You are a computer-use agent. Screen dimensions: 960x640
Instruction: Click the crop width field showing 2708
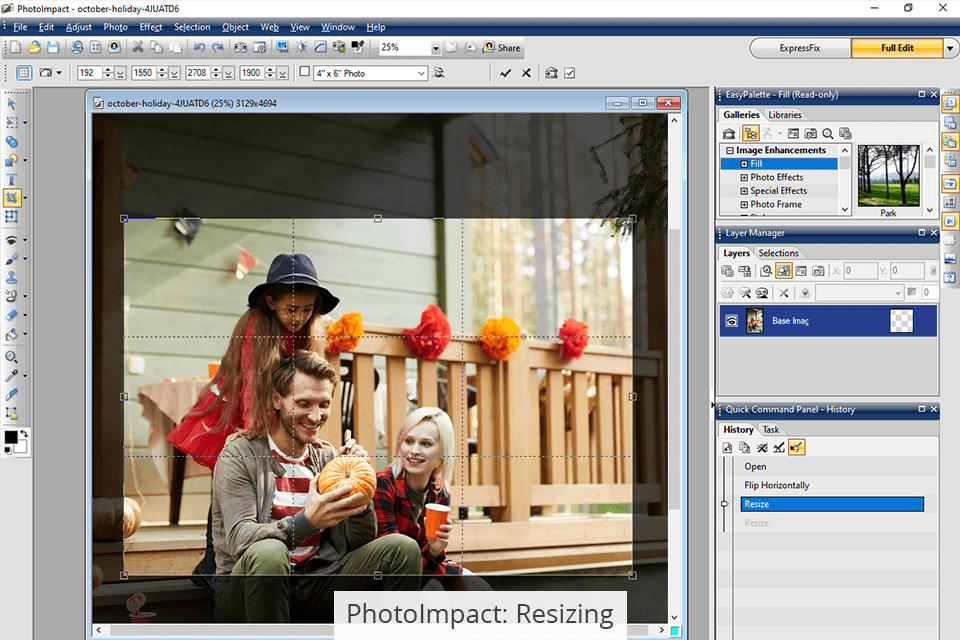197,73
